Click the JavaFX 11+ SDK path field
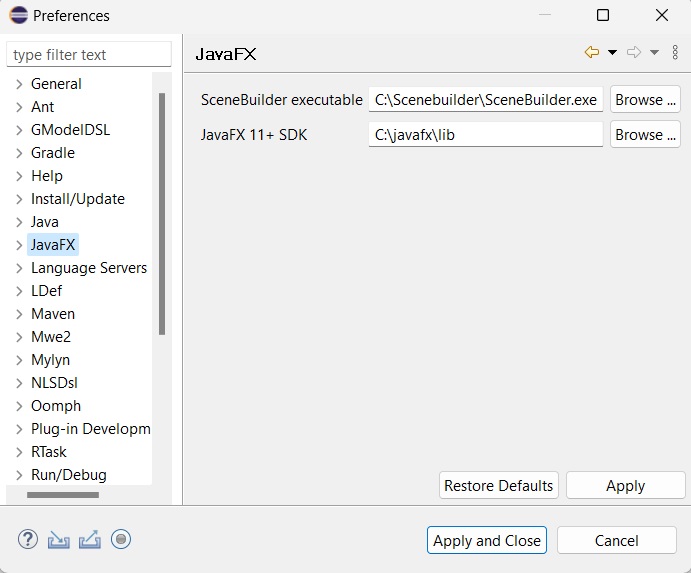 click(486, 135)
